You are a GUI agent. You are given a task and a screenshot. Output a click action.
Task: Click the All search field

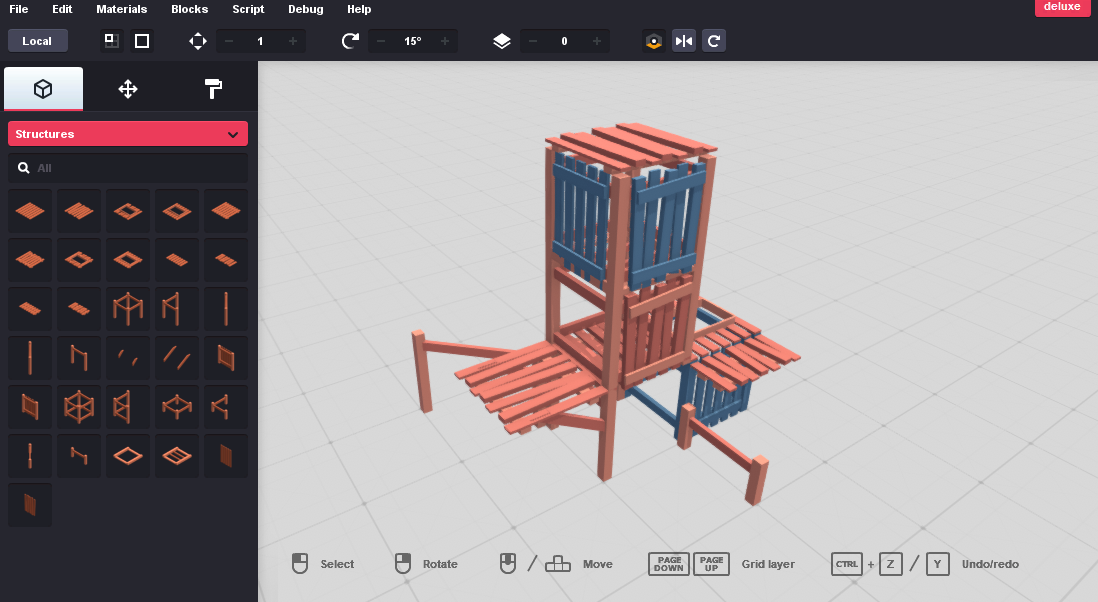(128, 168)
